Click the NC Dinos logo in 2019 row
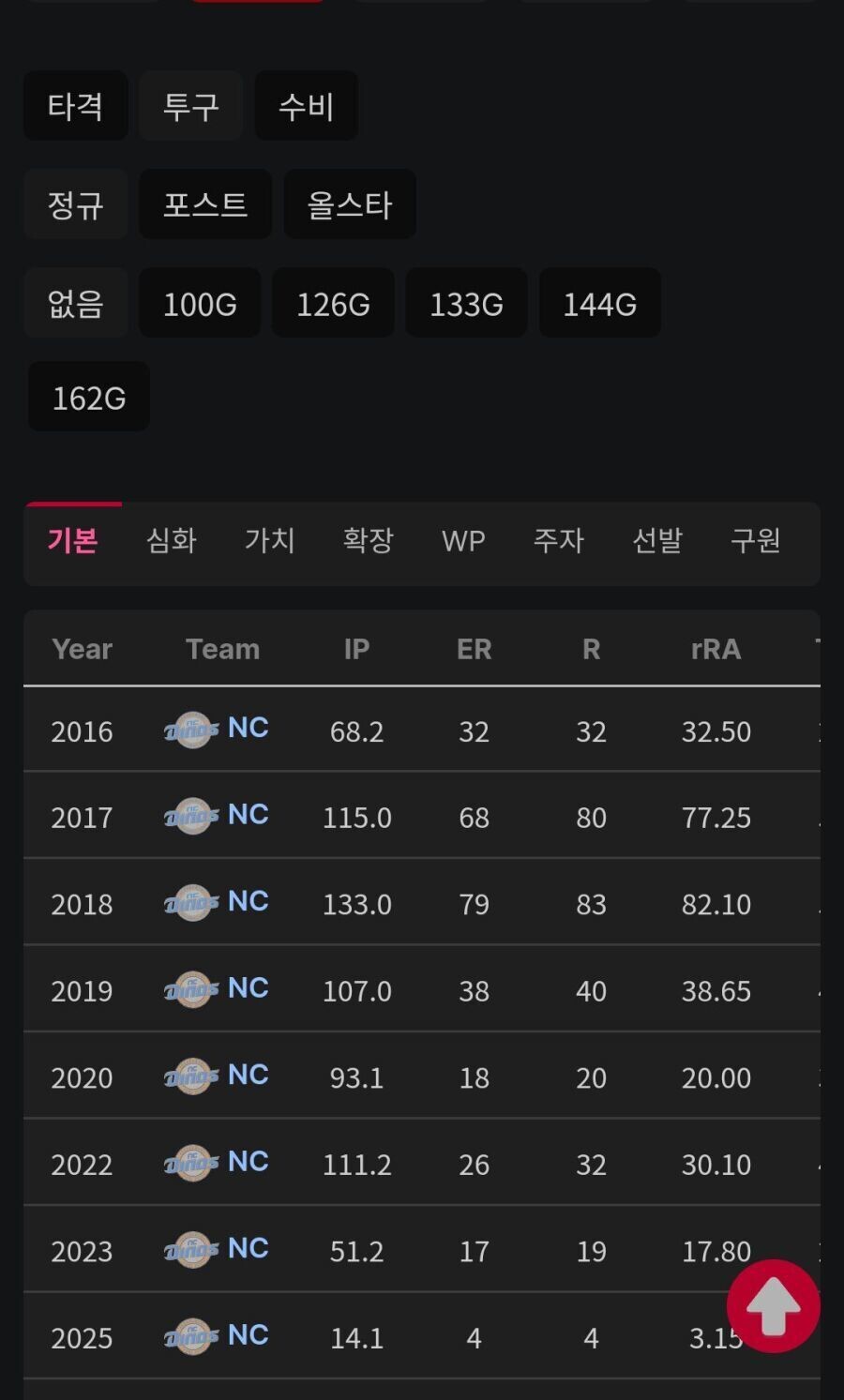 [x=191, y=990]
